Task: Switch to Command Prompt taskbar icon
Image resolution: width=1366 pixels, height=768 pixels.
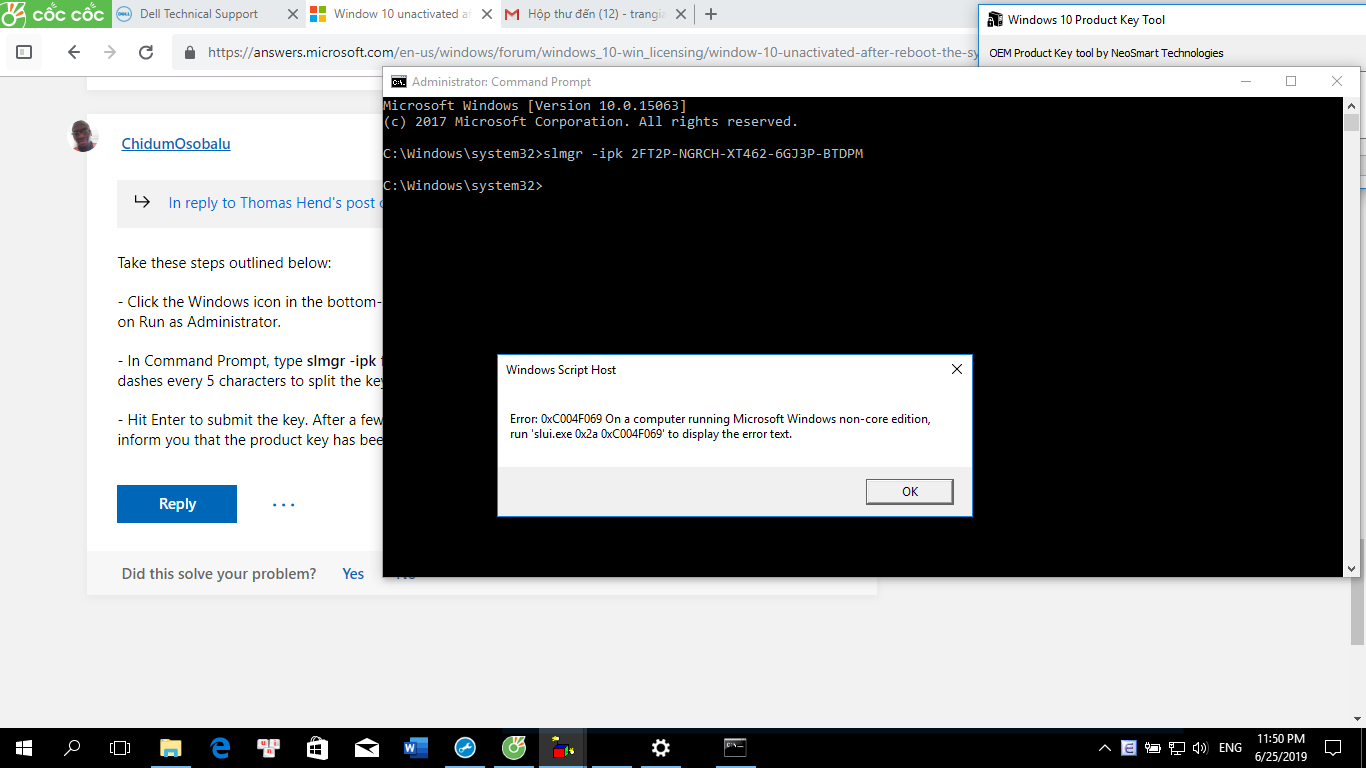Action: pos(735,747)
